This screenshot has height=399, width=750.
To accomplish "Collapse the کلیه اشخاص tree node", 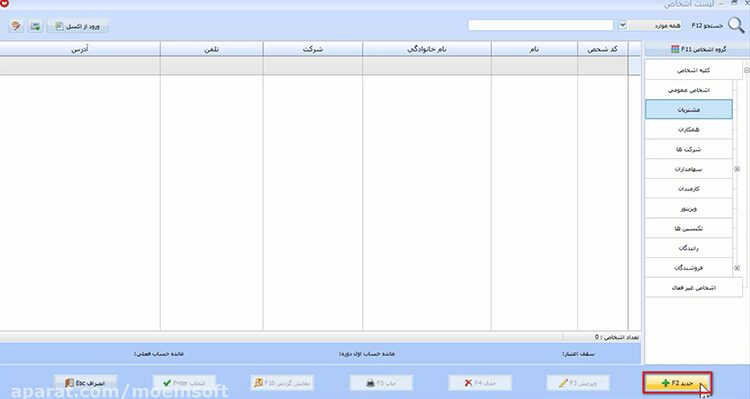I will click(x=747, y=70).
